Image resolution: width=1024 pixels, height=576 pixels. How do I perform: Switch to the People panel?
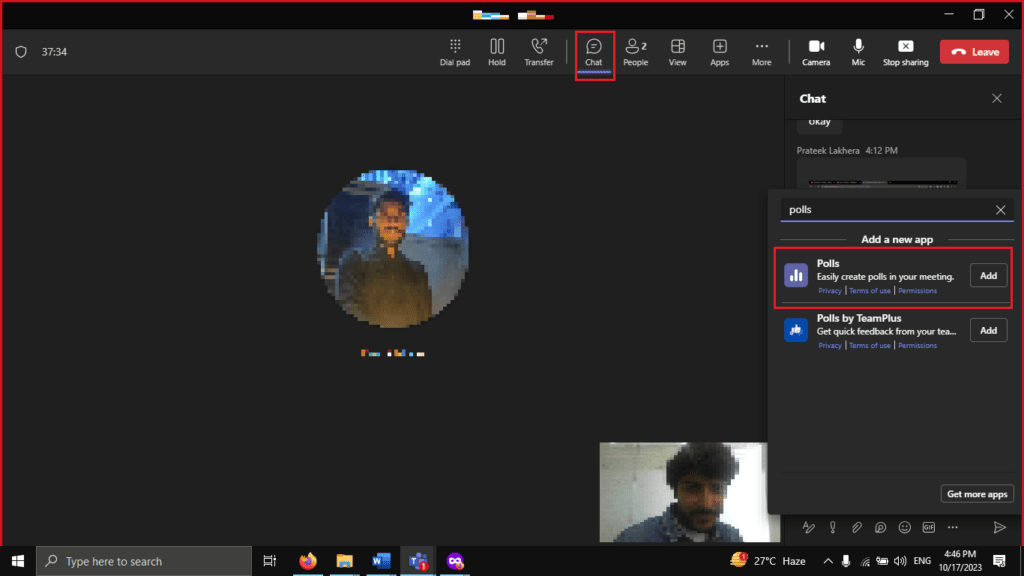point(635,51)
